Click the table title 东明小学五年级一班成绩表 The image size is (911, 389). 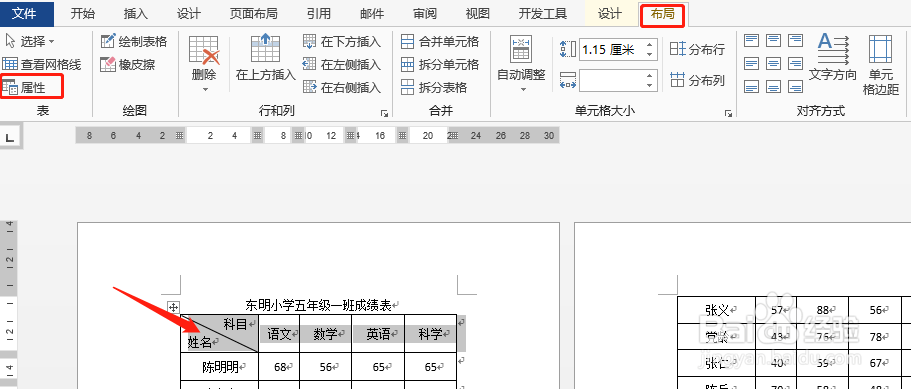point(318,305)
